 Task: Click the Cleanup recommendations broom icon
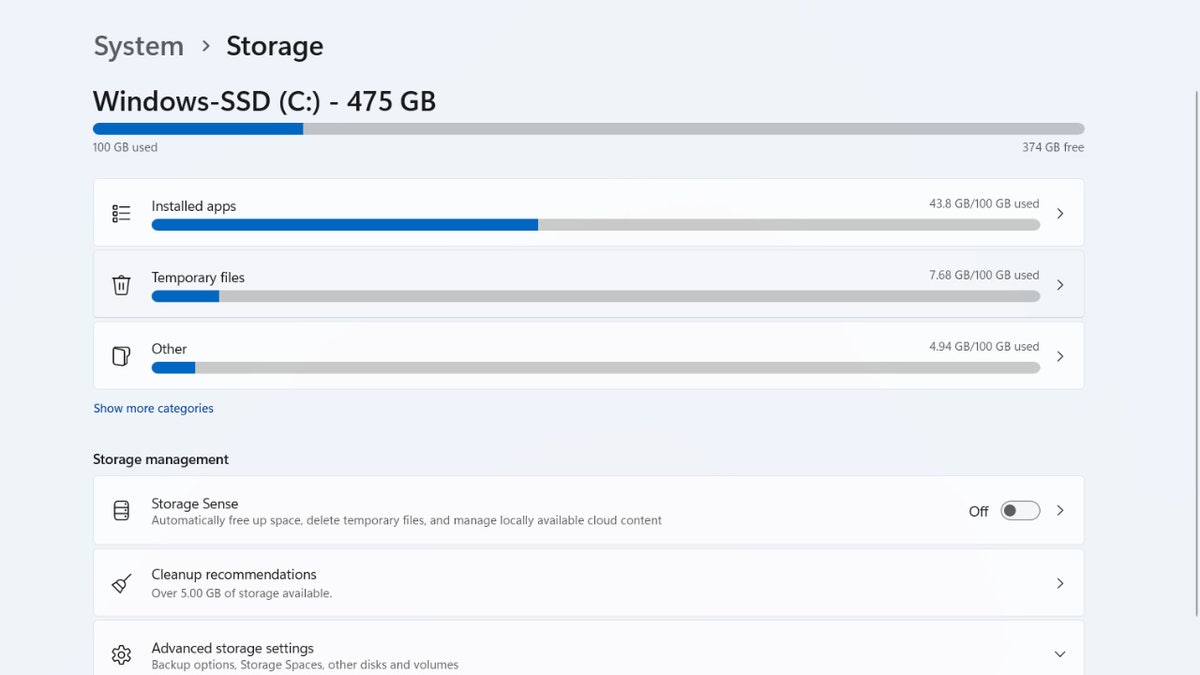(121, 583)
